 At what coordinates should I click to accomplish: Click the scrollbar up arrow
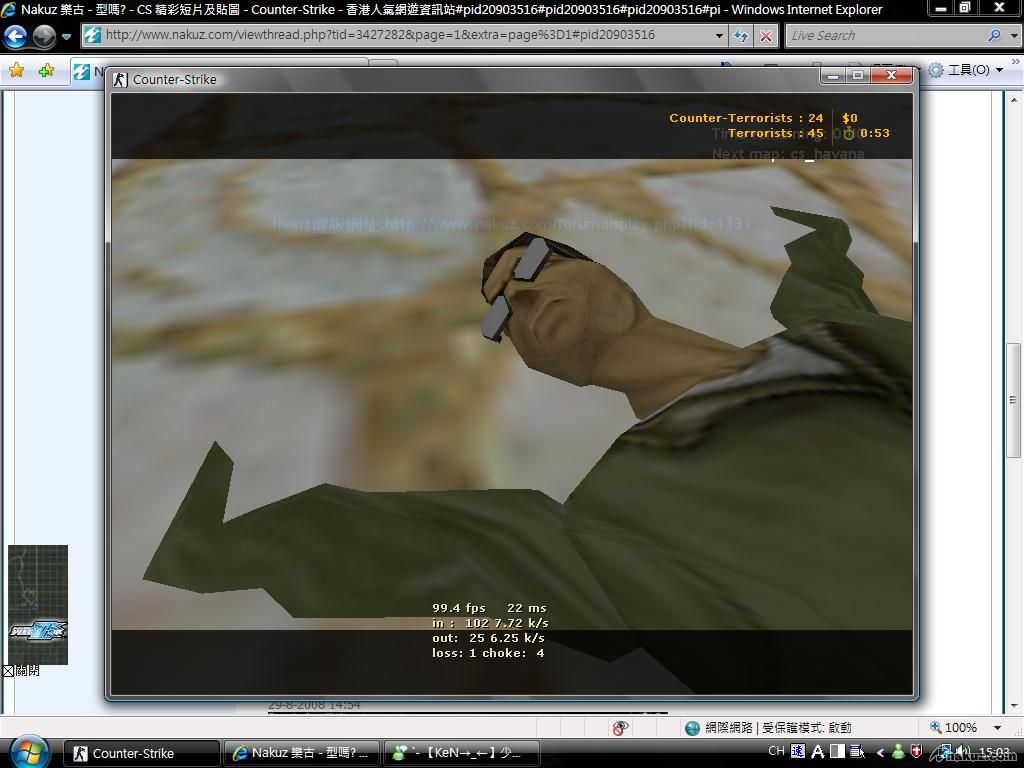pyautogui.click(x=1014, y=100)
